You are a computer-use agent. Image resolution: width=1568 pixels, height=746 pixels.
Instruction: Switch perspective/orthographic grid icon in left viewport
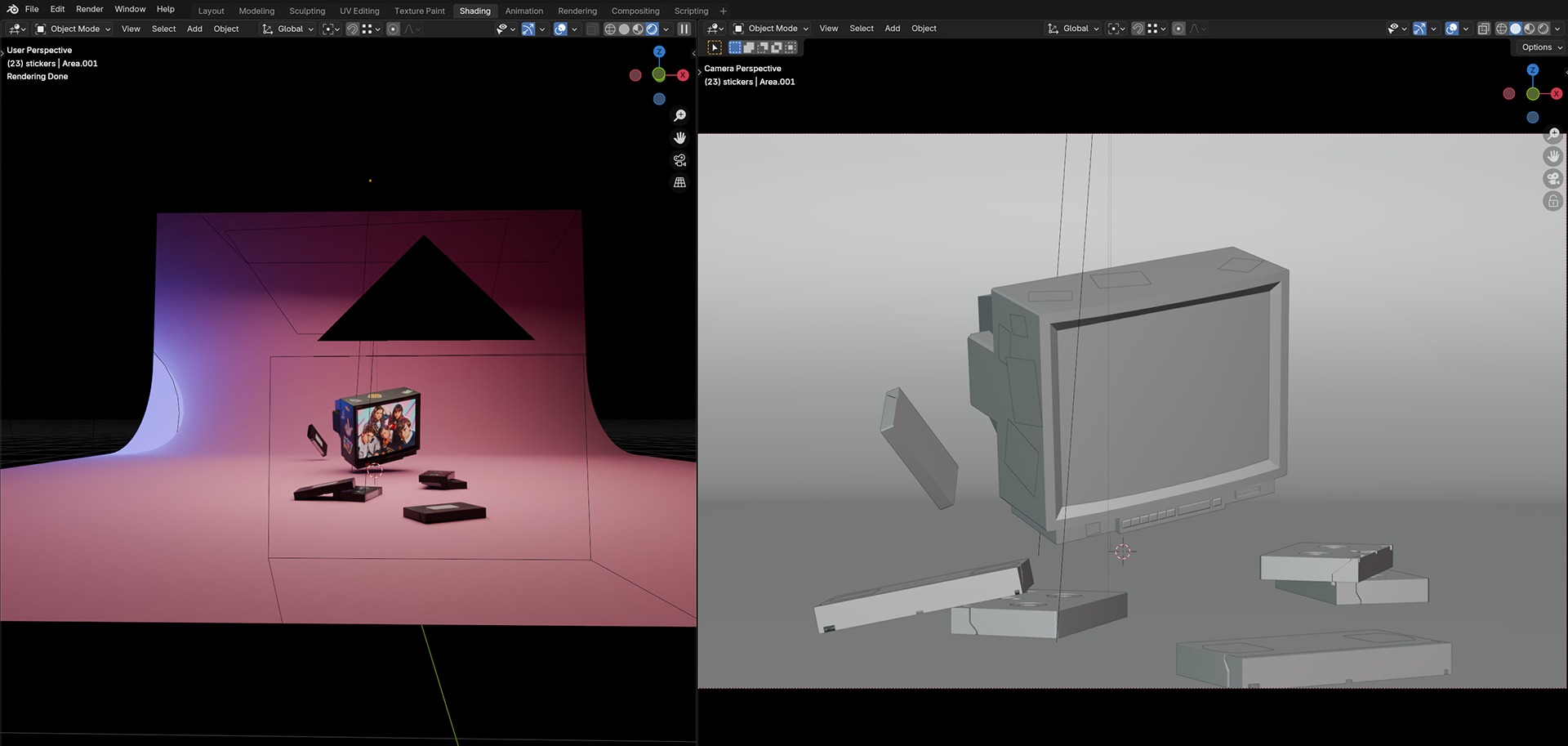point(679,182)
